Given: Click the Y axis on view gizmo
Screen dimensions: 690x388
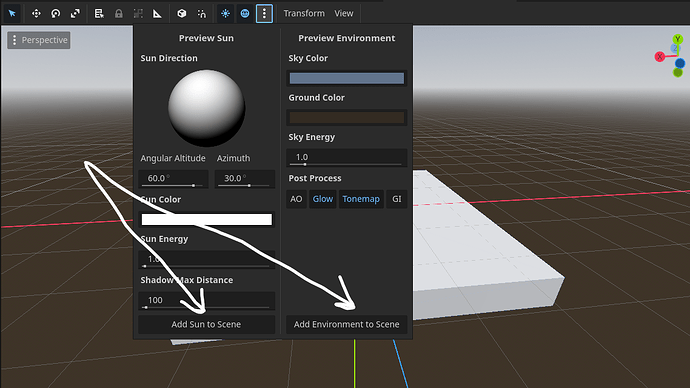Looking at the screenshot, I should point(678,39).
